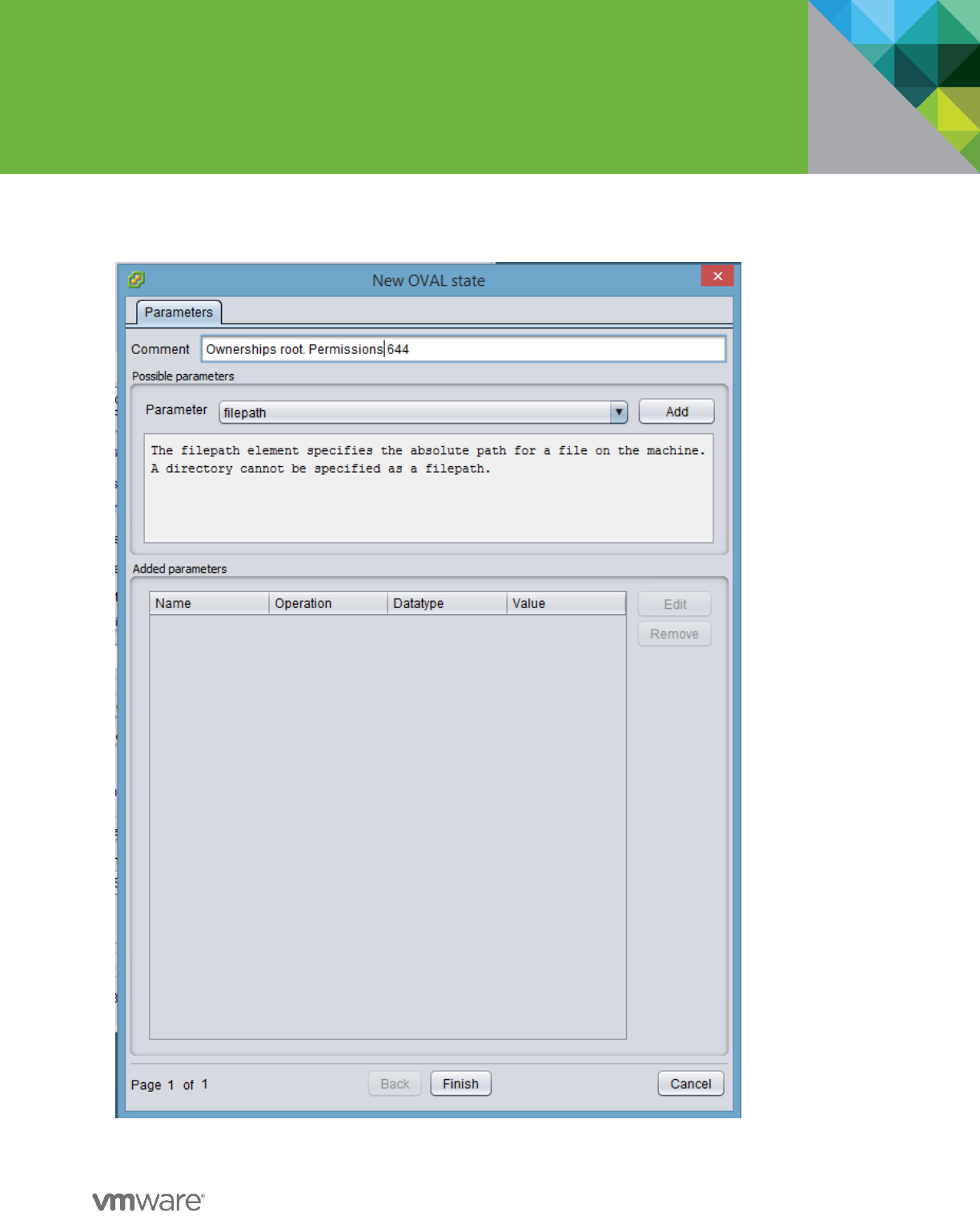Click the Added parameters label

coord(179,569)
